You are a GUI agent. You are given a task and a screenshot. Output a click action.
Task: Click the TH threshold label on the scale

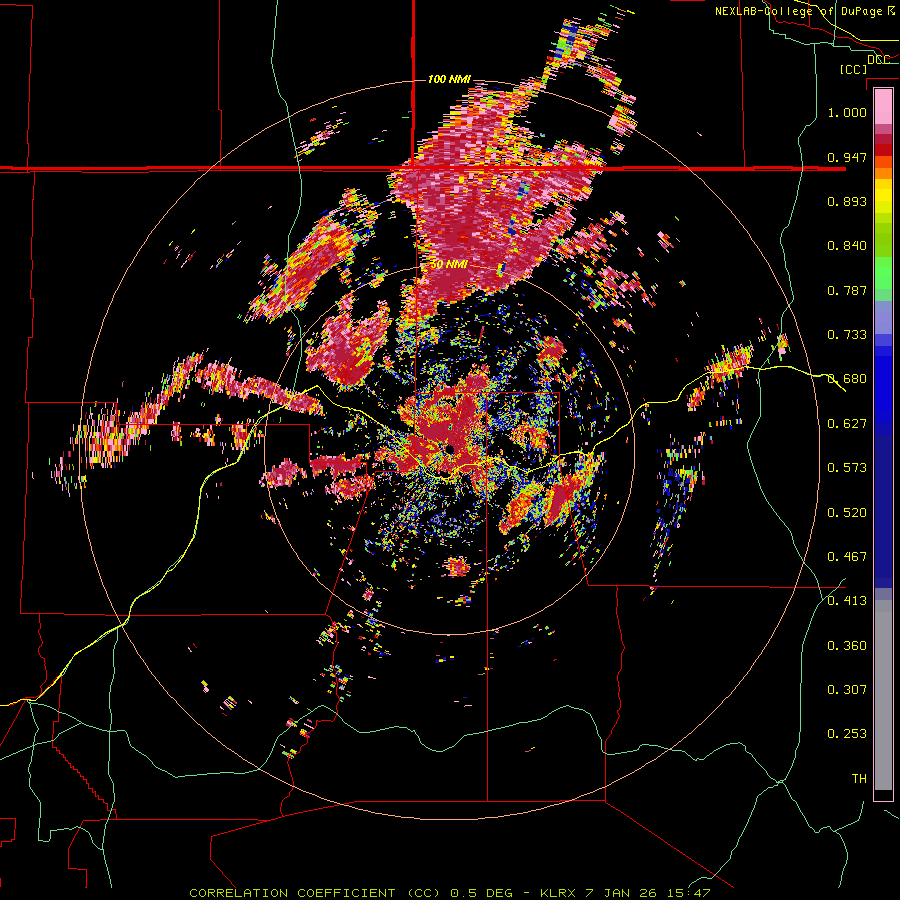tap(859, 779)
